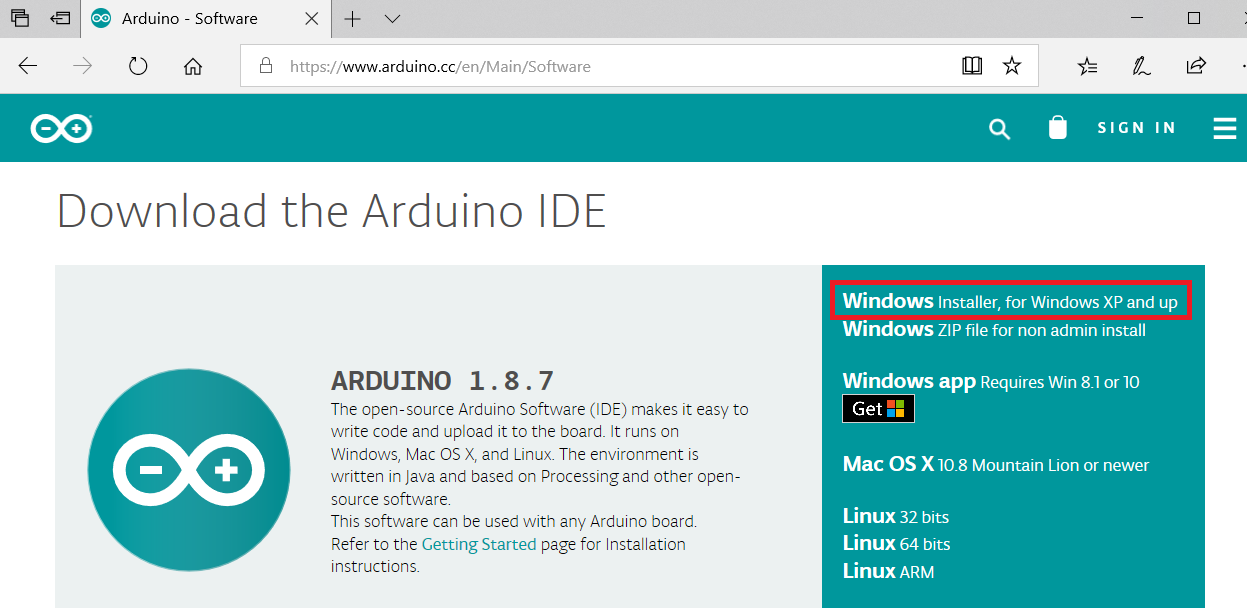Image resolution: width=1247 pixels, height=608 pixels.
Task: Open the Getting Started page link
Action: tap(479, 544)
